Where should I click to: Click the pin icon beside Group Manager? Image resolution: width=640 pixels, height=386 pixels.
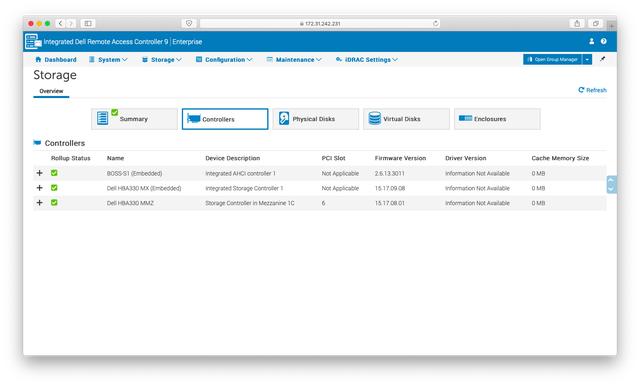[602, 59]
